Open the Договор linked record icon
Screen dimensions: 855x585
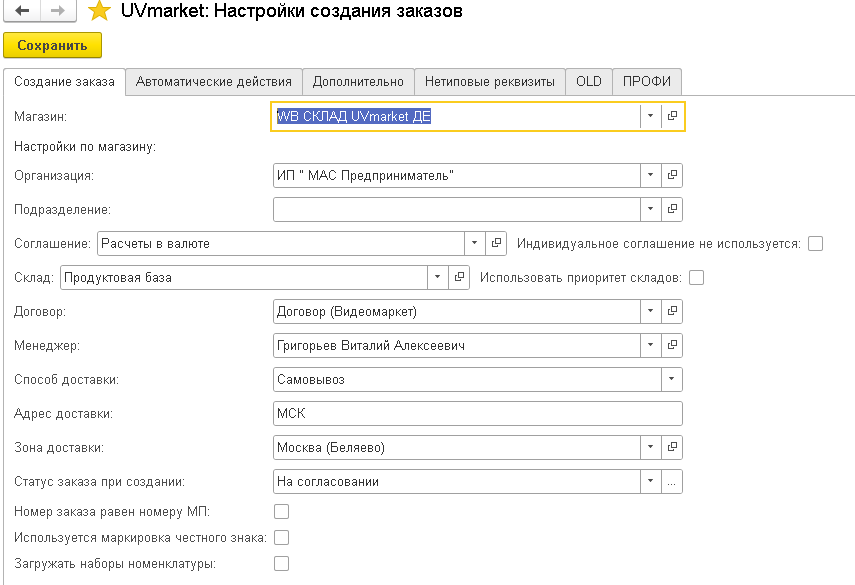point(672,311)
